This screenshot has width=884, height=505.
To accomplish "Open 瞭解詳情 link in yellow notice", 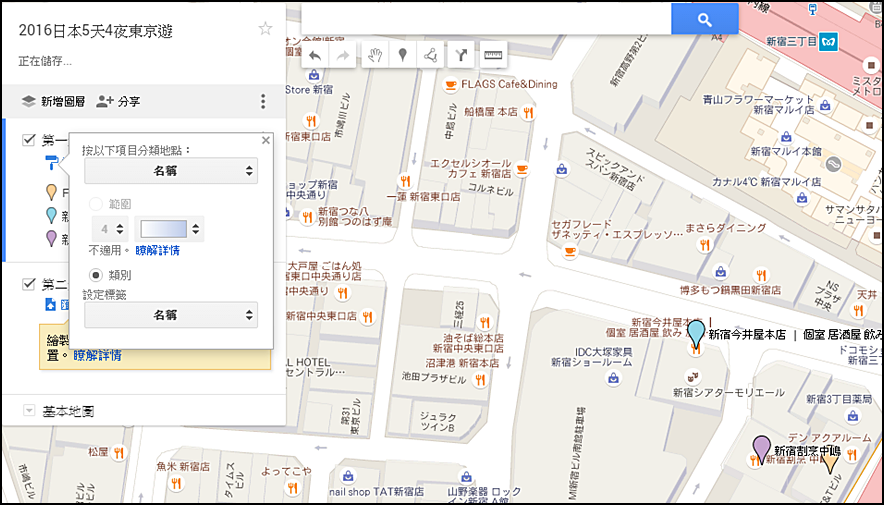I will tap(97, 356).
